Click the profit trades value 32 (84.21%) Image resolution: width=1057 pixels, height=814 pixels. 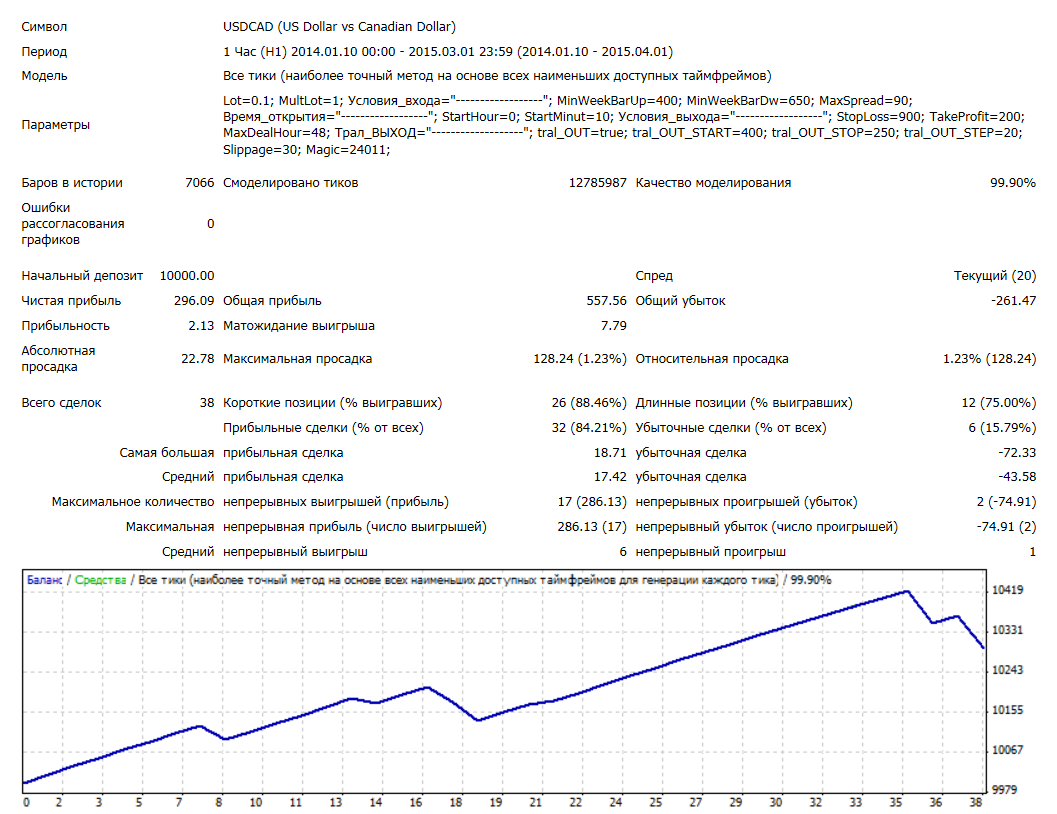[589, 427]
